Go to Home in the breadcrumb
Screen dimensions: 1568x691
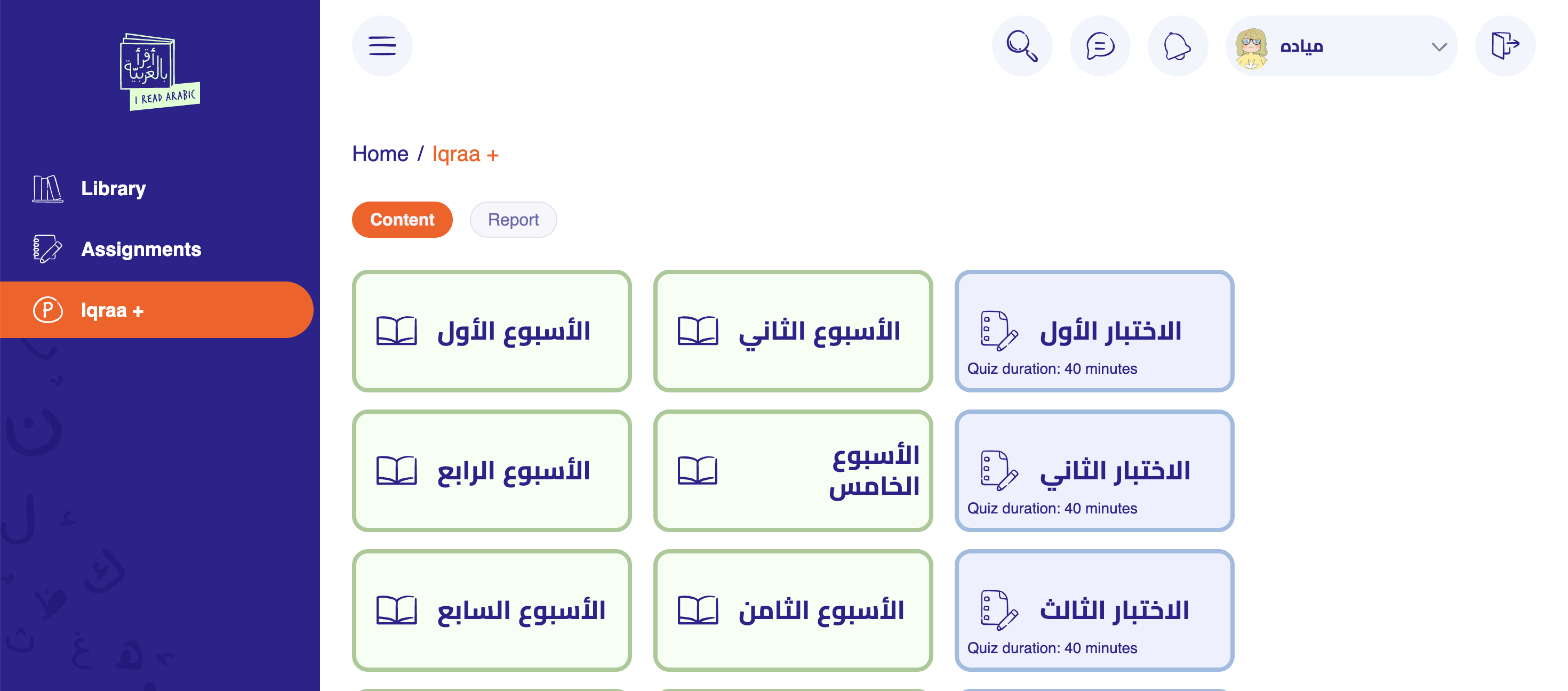tap(380, 154)
